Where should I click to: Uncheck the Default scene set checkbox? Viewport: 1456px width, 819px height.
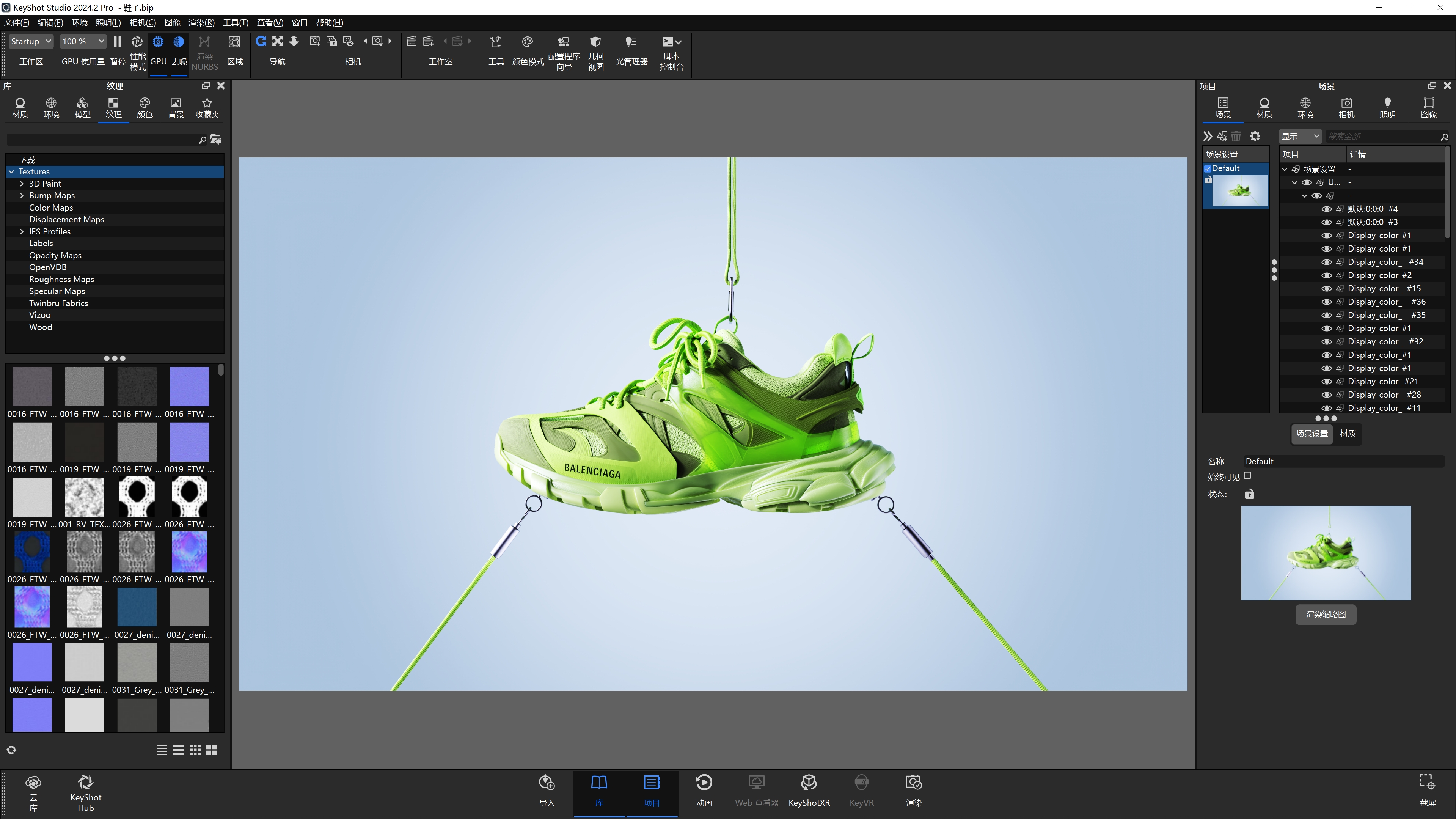1208,168
